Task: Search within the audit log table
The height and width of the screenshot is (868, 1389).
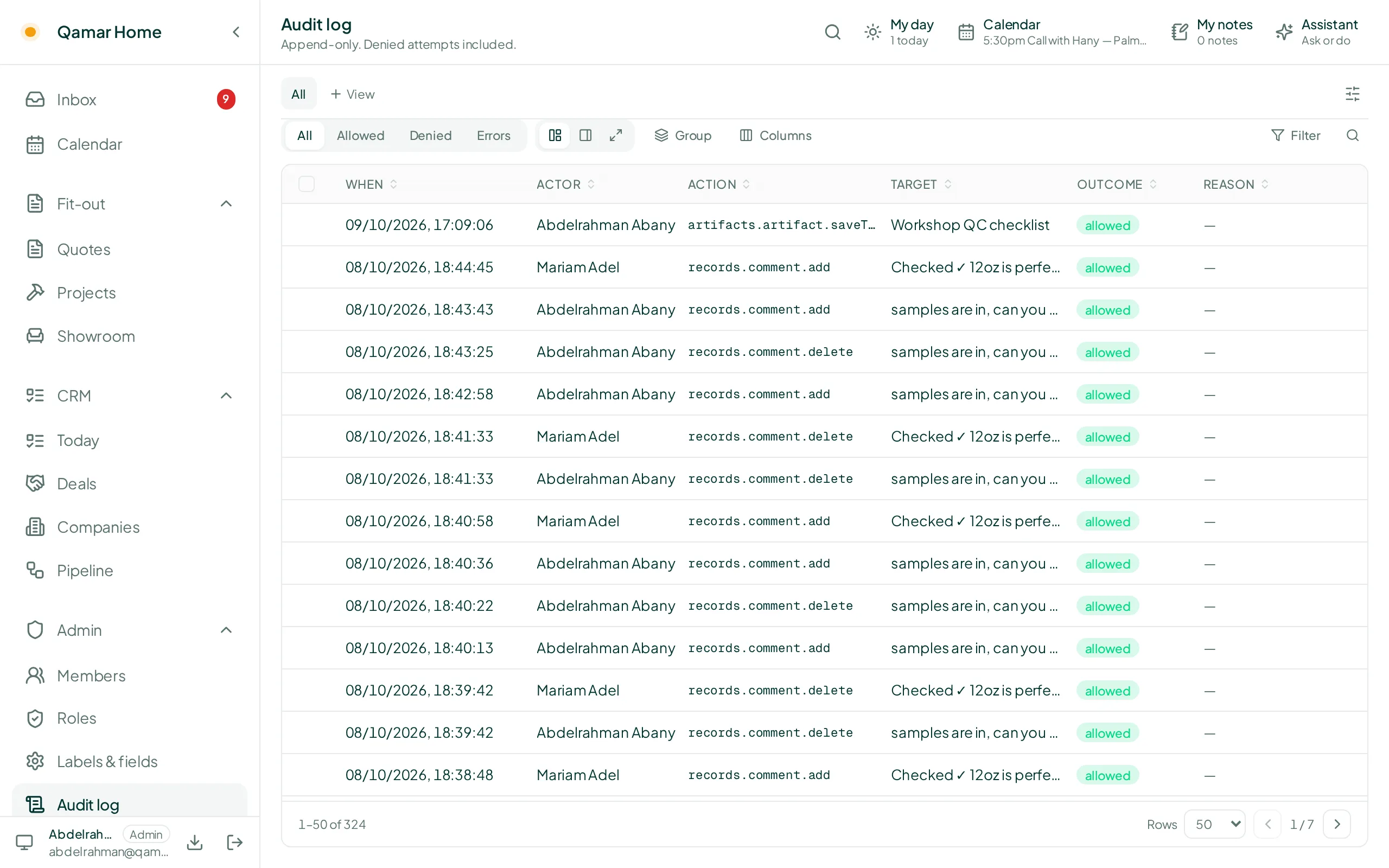Action: tap(1352, 136)
